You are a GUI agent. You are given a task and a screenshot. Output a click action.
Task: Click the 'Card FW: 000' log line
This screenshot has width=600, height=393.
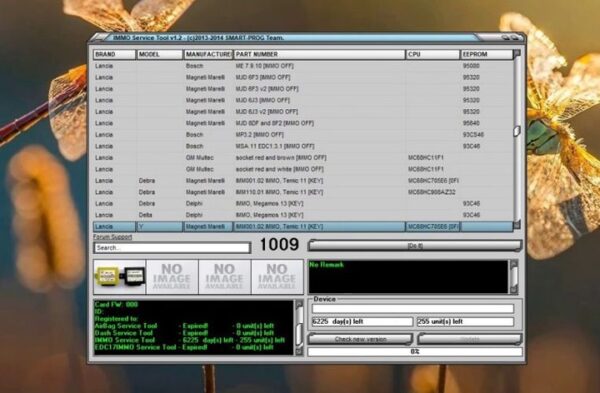[x=116, y=305]
